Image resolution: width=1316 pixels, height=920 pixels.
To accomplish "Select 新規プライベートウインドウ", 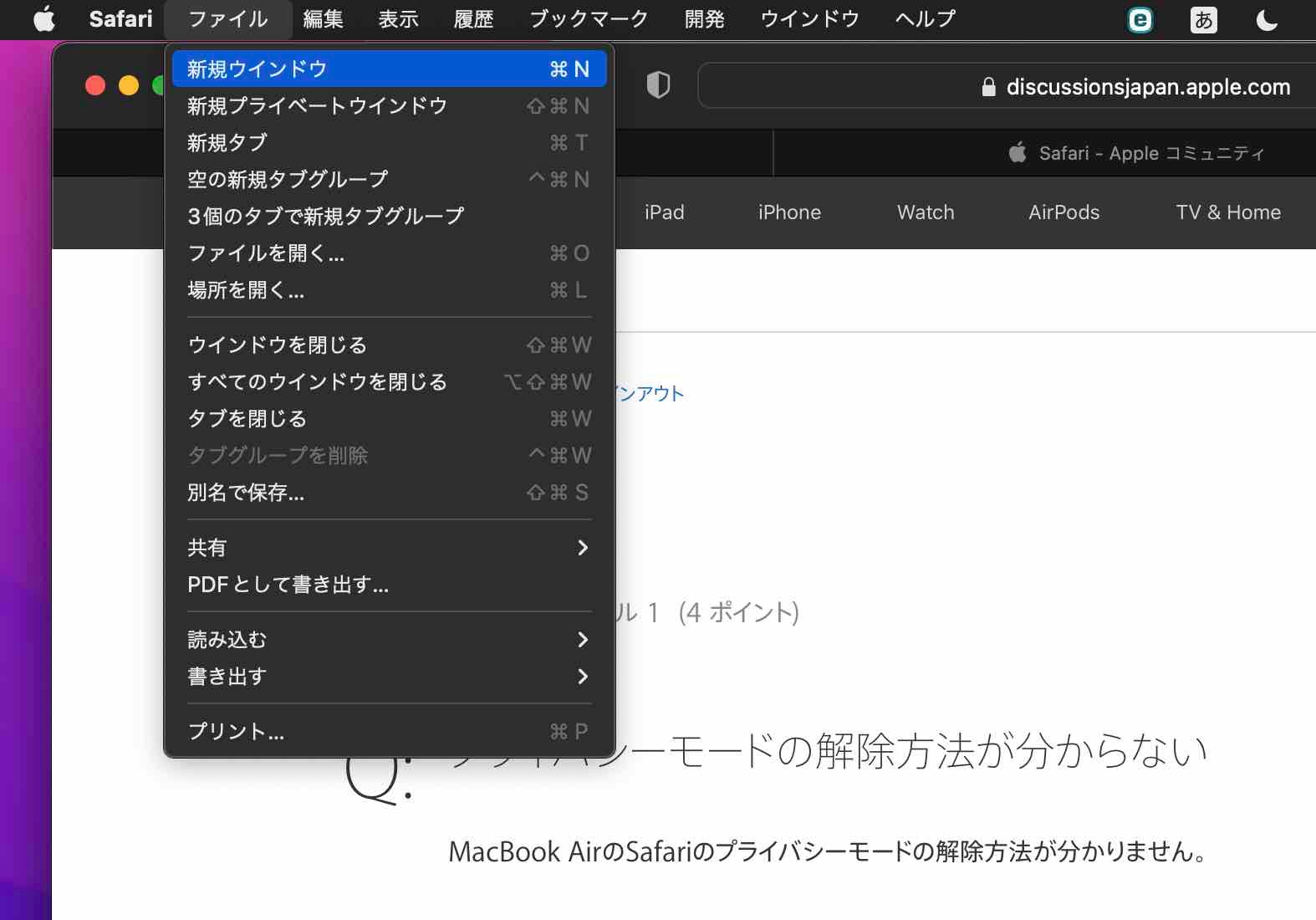I will pyautogui.click(x=390, y=105).
